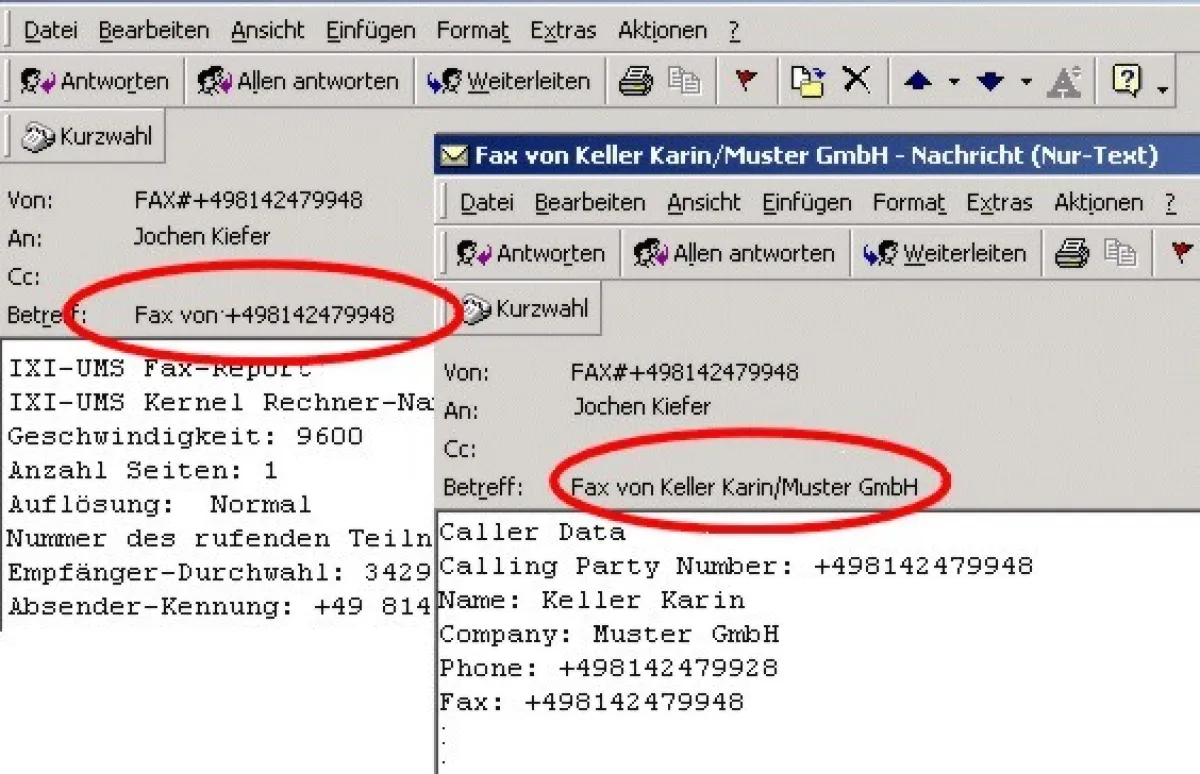Copy the message with the copy icon

[x=684, y=81]
